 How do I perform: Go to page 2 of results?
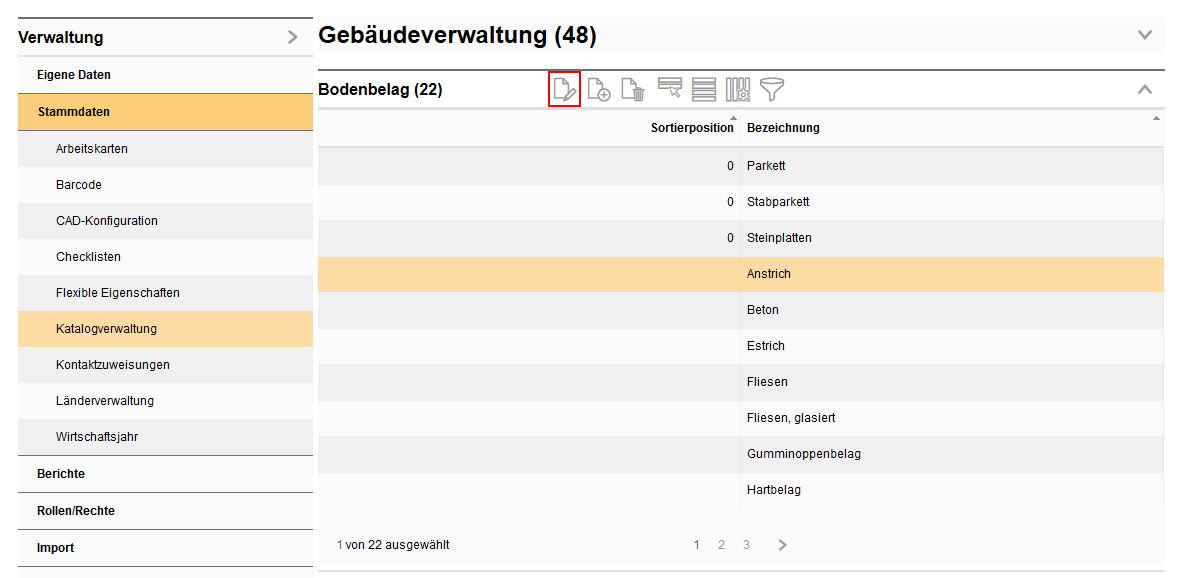[721, 545]
